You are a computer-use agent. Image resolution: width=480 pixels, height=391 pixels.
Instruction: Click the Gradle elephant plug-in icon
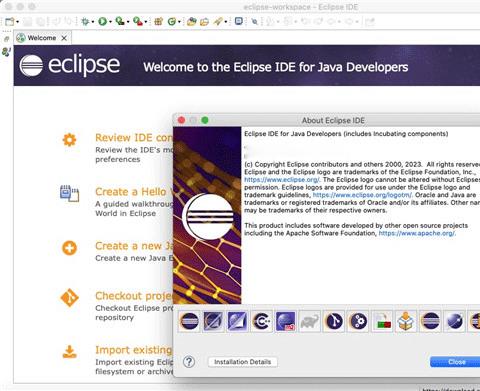(x=309, y=321)
